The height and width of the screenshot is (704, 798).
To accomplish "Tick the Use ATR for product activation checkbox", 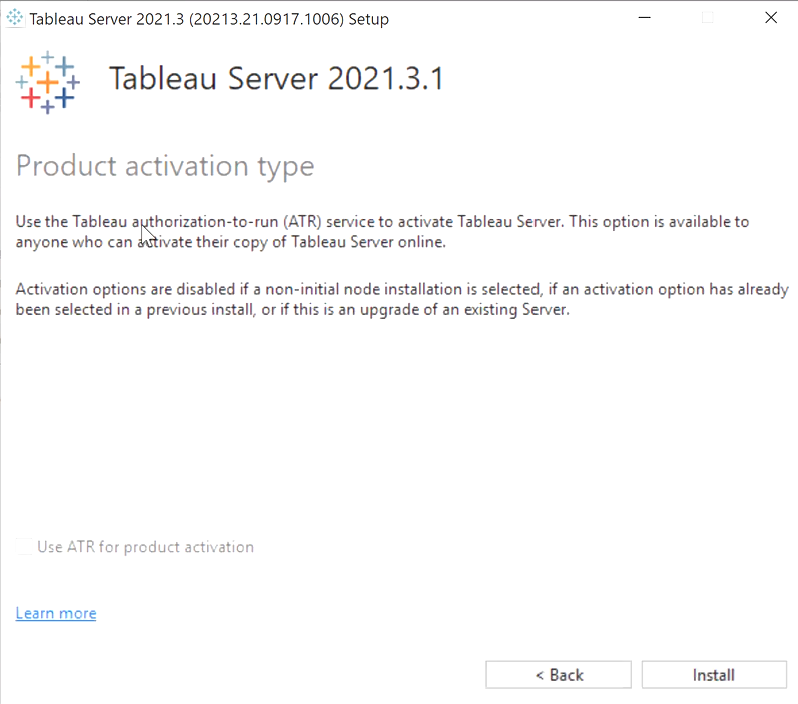I will pyautogui.click(x=24, y=547).
